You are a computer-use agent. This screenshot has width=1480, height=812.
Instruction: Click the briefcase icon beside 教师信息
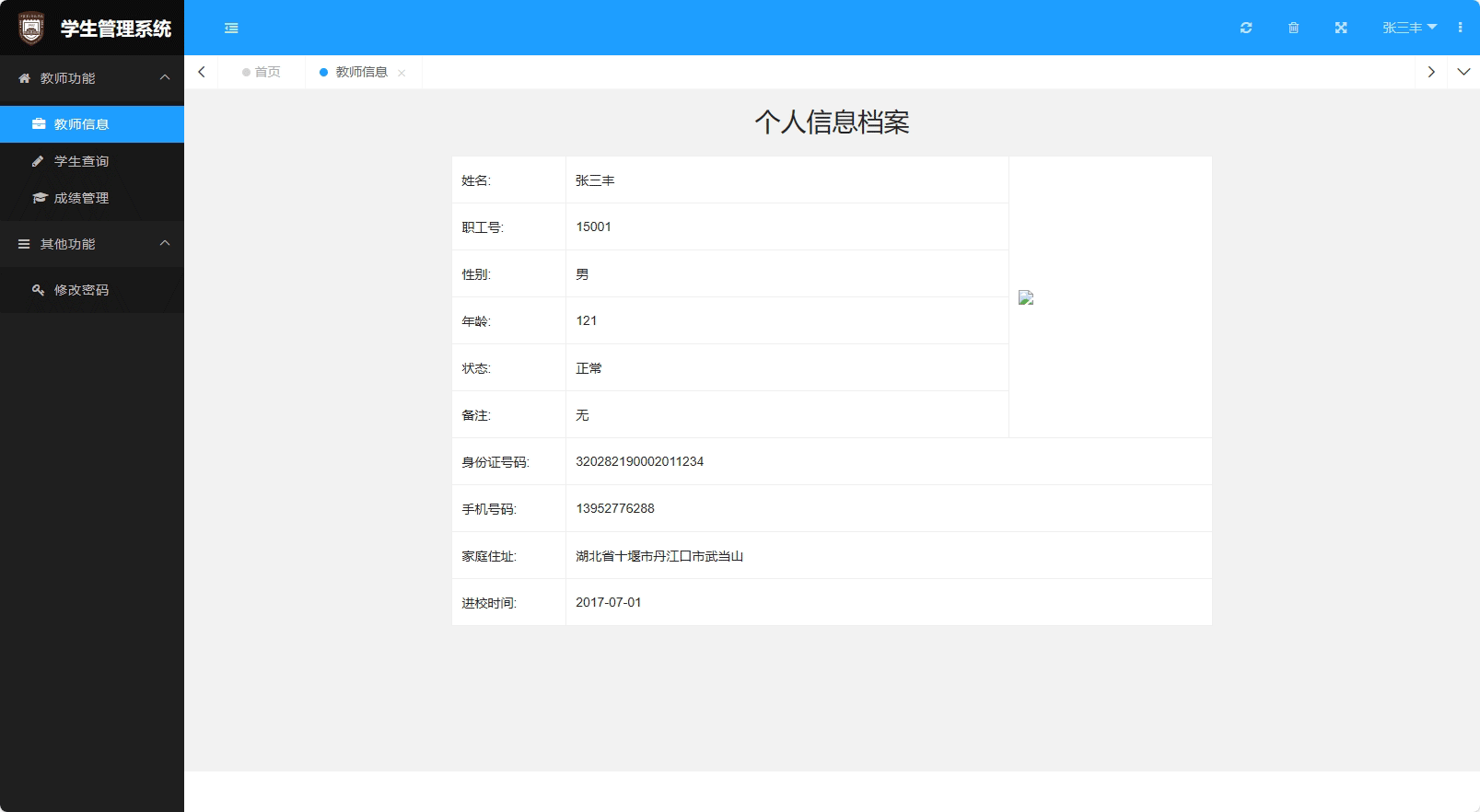click(x=39, y=123)
